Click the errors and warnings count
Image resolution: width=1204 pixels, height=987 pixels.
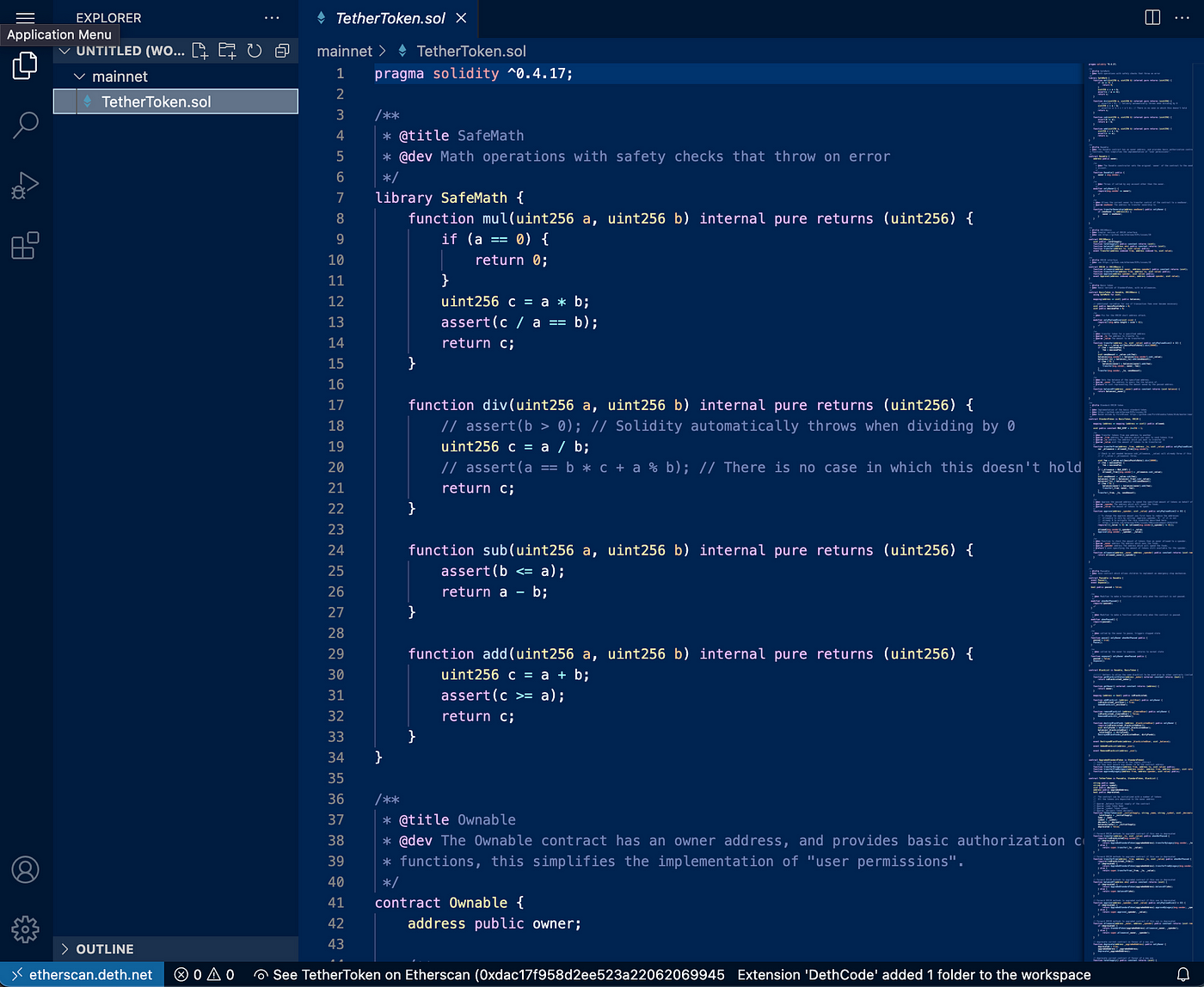pyautogui.click(x=205, y=975)
